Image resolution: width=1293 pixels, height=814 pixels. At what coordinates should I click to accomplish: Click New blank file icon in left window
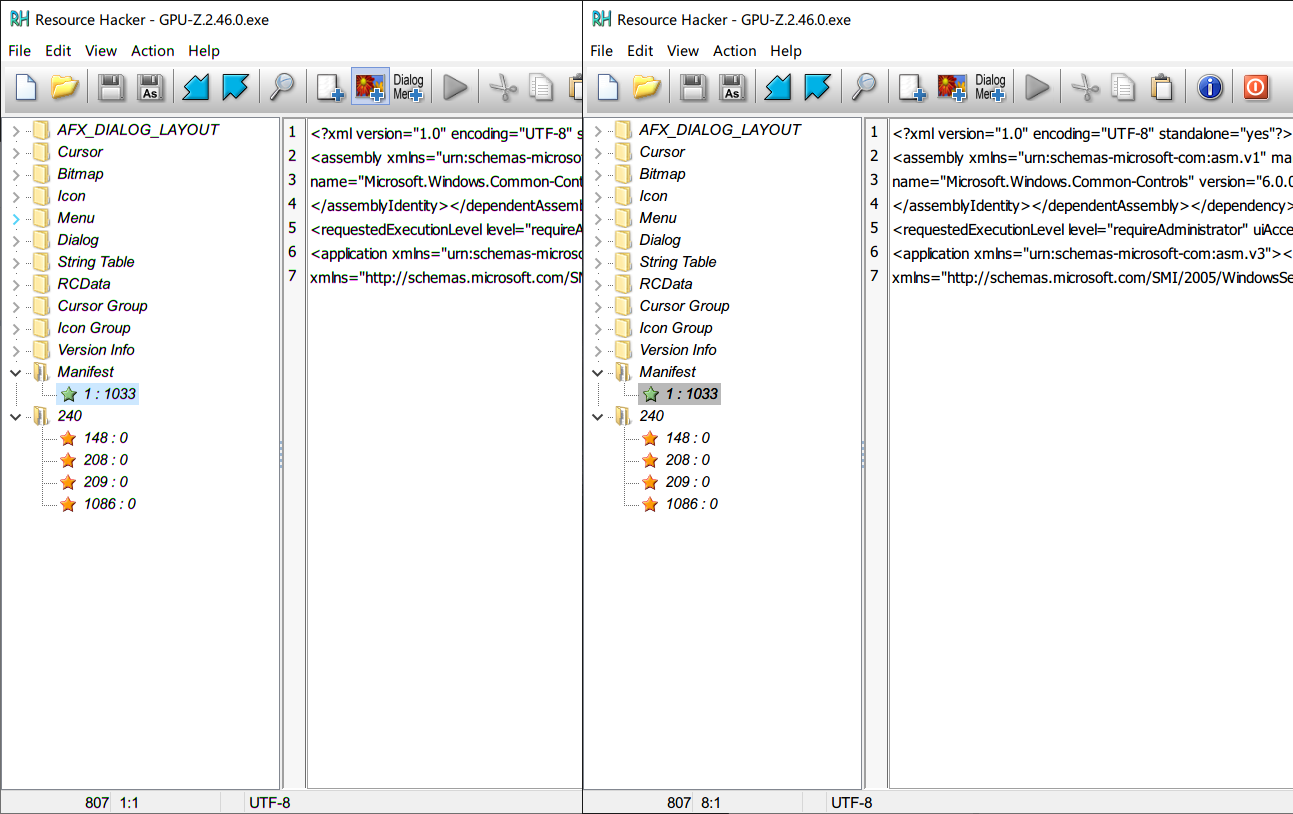[x=26, y=87]
